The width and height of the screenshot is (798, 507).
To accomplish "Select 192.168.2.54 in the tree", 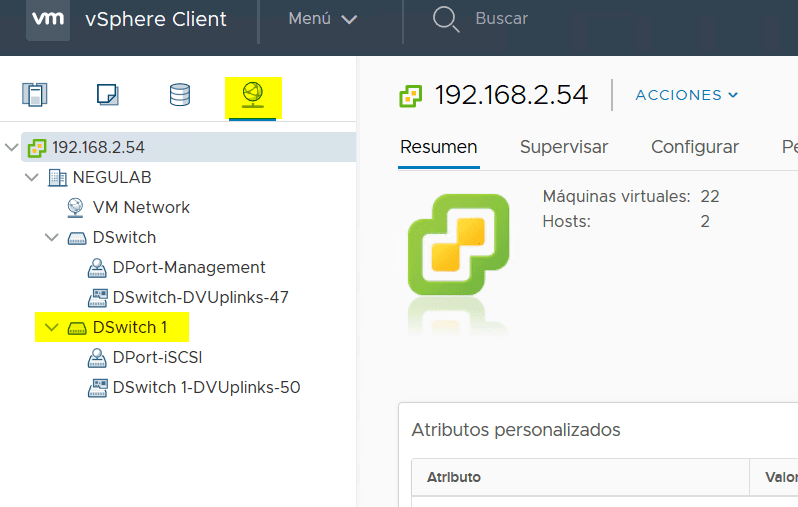I will [x=98, y=148].
